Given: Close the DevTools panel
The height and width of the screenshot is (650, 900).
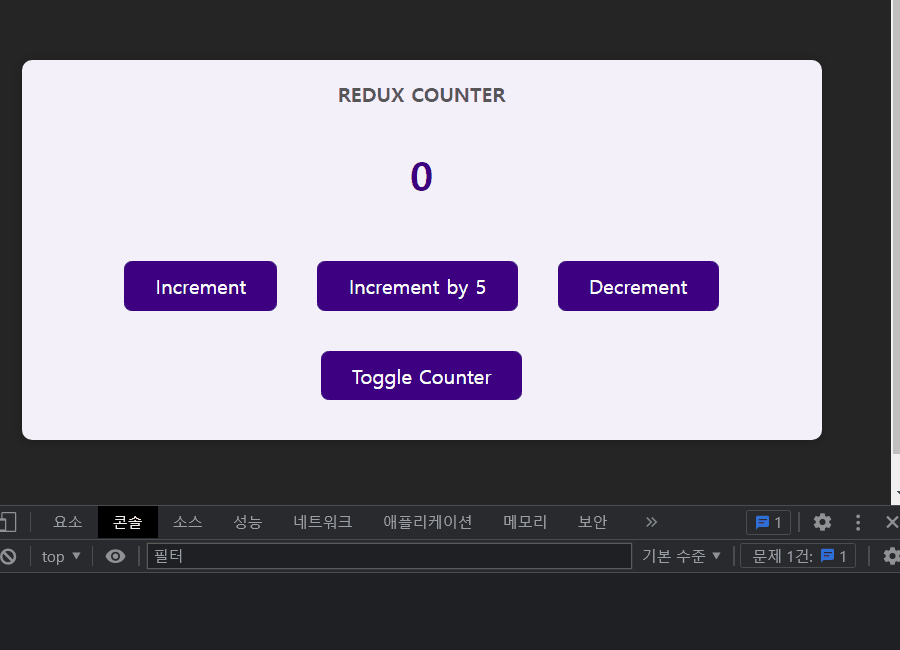Looking at the screenshot, I should (891, 522).
